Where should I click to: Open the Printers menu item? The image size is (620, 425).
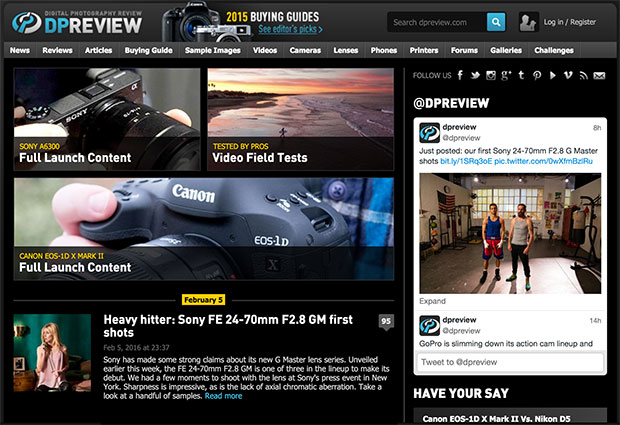424,50
